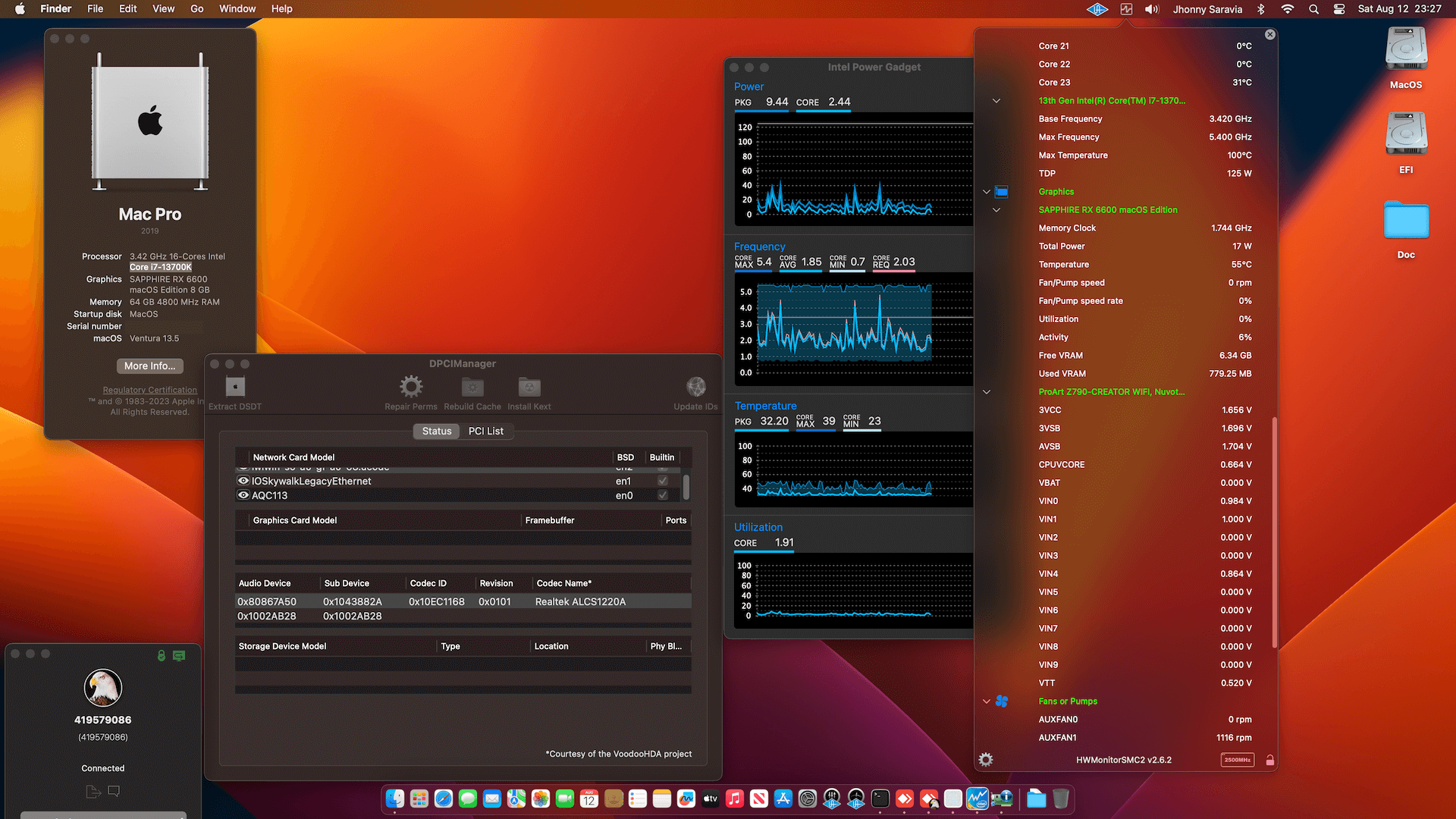Click Rebuild Cache toolbar icon

coord(472,387)
